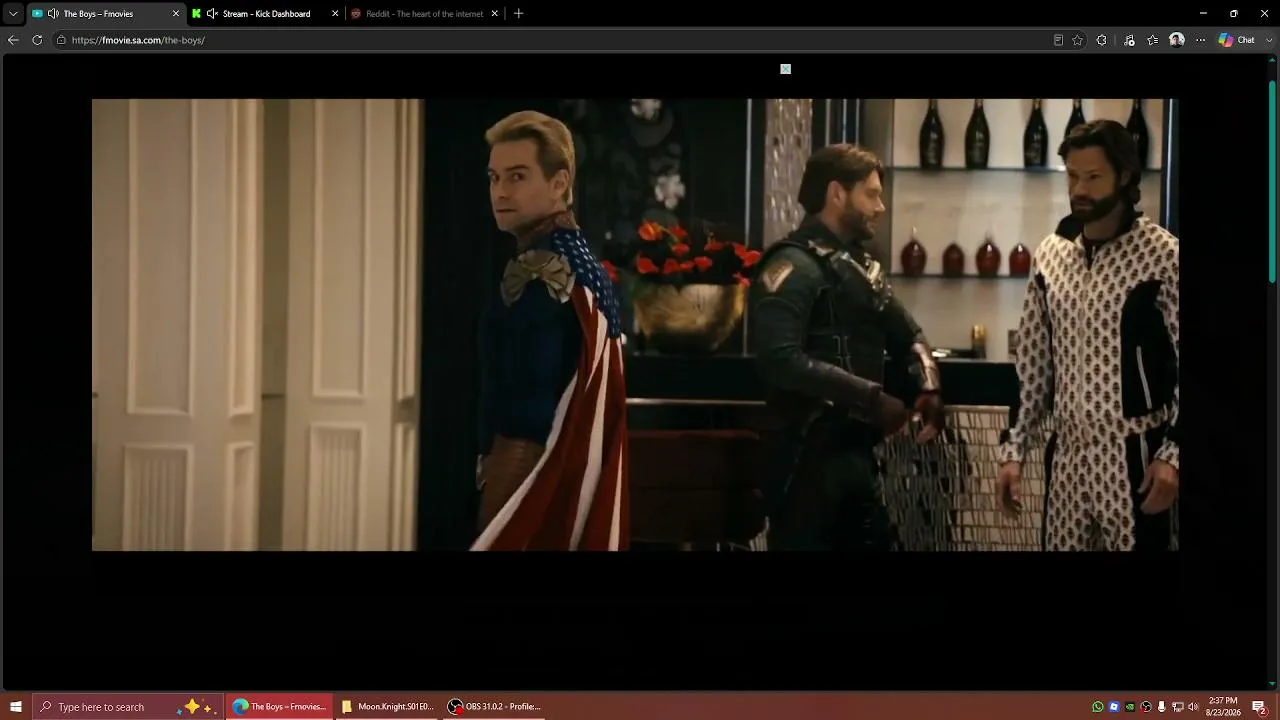The height and width of the screenshot is (720, 1280).
Task: Close the ad overlay above the video
Action: [x=785, y=69]
